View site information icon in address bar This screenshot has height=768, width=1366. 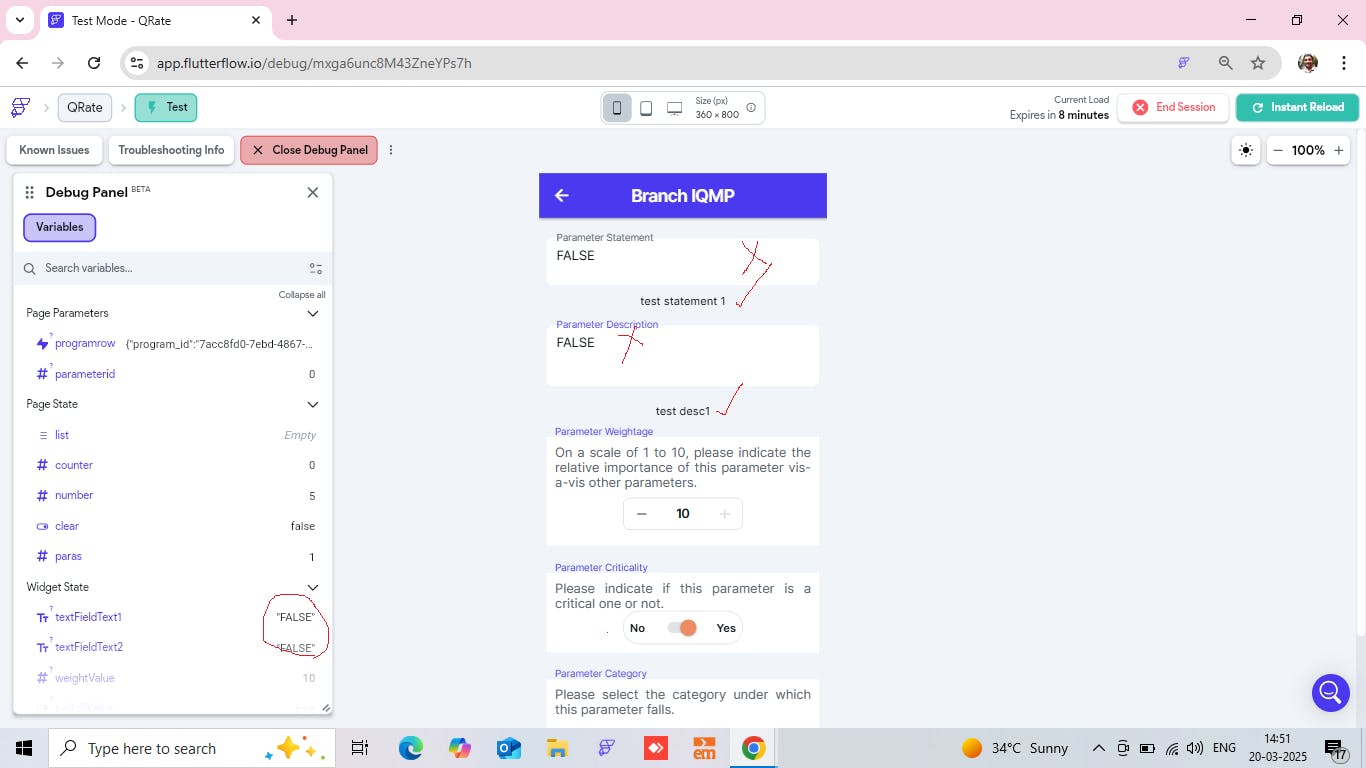(x=138, y=63)
